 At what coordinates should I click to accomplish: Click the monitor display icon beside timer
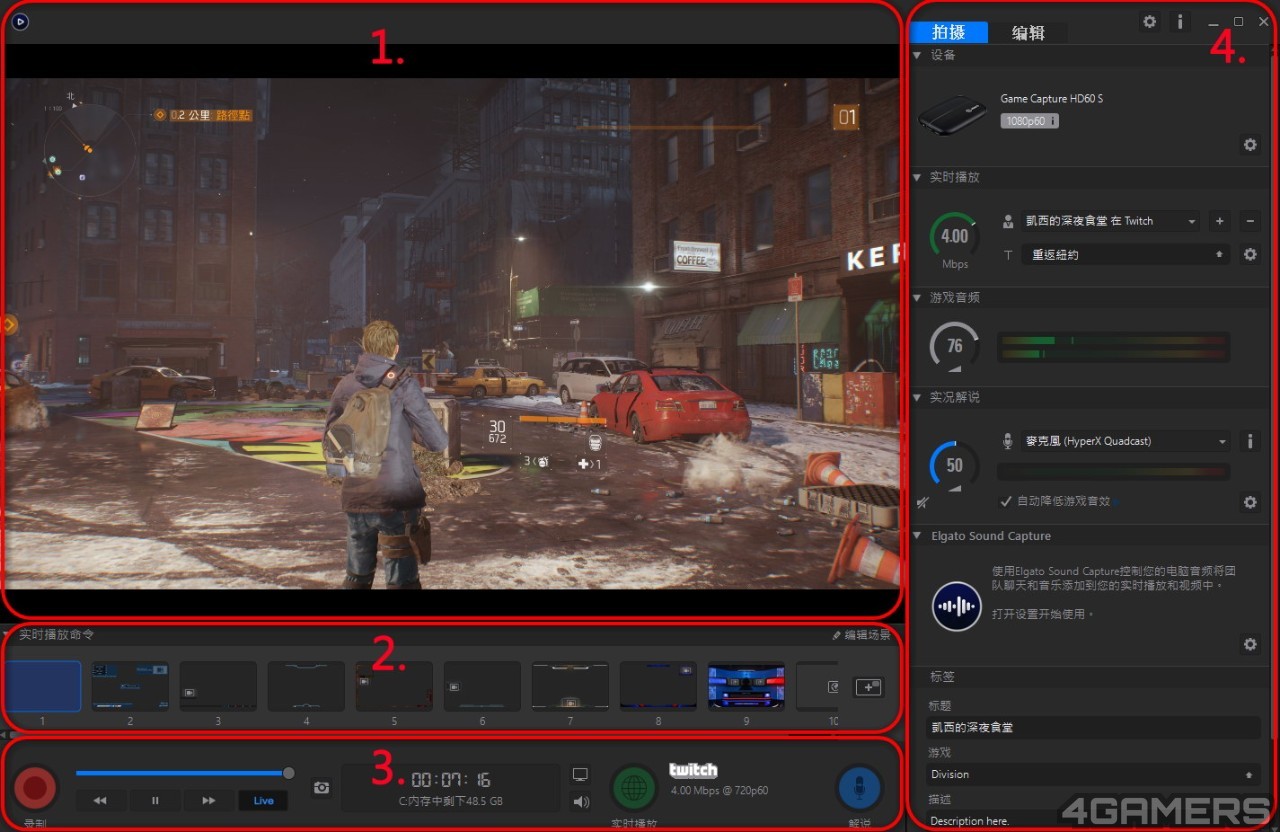[580, 774]
